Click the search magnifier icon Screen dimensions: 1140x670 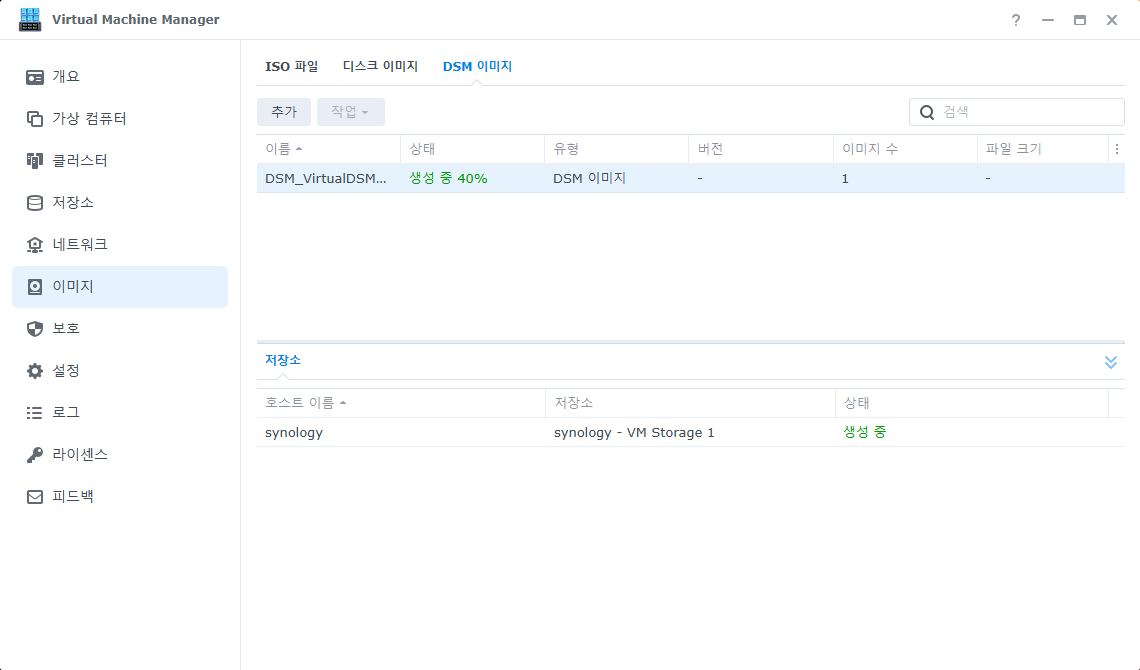click(x=927, y=112)
